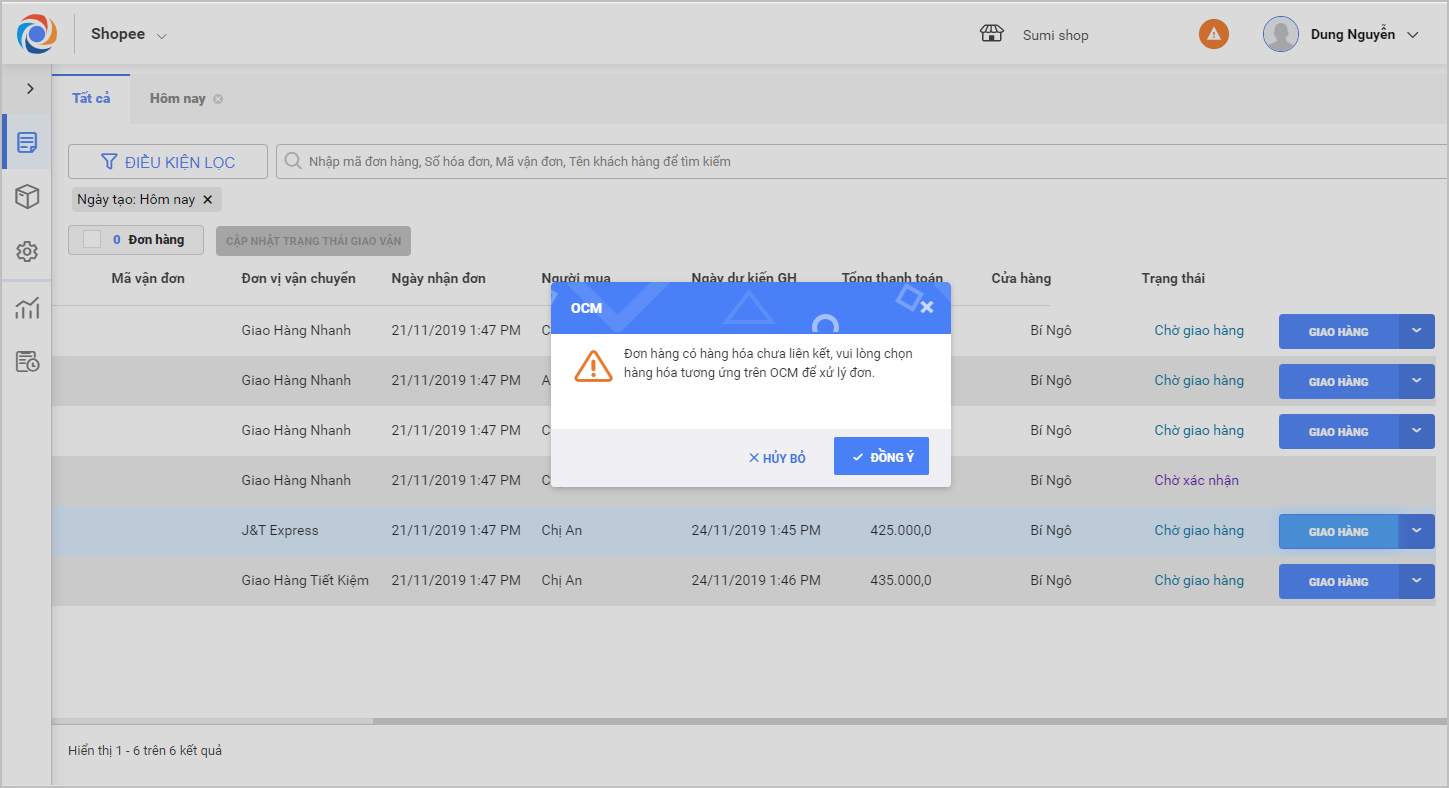1449x788 pixels.
Task: Click the Đồng ý confirm button
Action: 881,457
